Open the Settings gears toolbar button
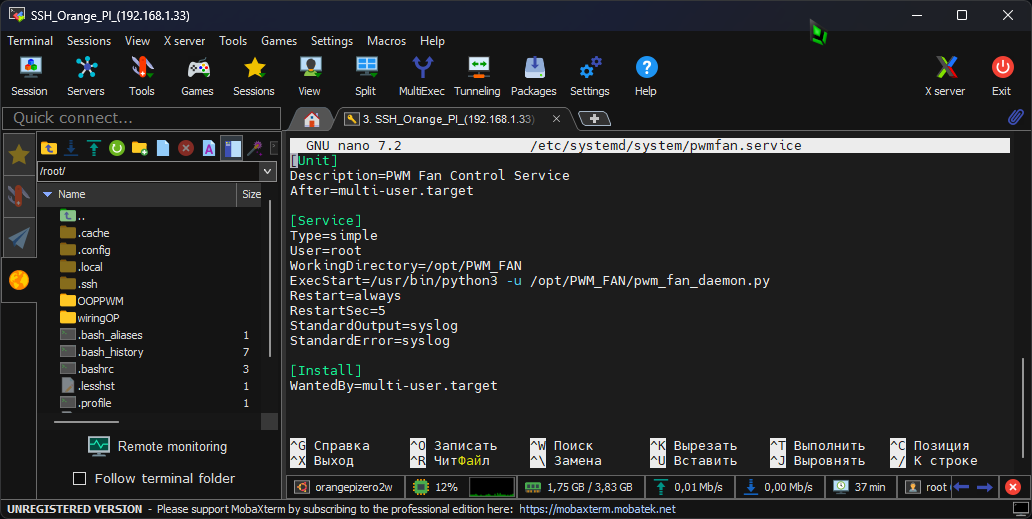1032x519 pixels. click(590, 76)
